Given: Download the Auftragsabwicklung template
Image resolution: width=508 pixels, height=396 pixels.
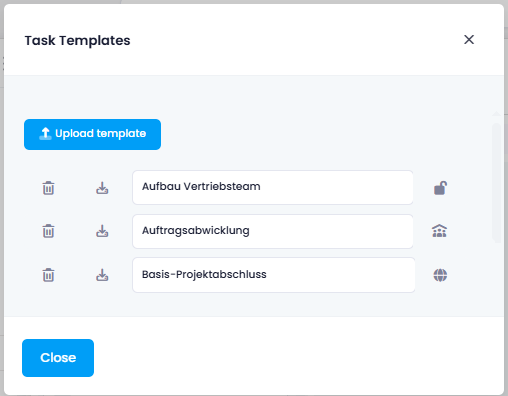Looking at the screenshot, I should coord(102,231).
